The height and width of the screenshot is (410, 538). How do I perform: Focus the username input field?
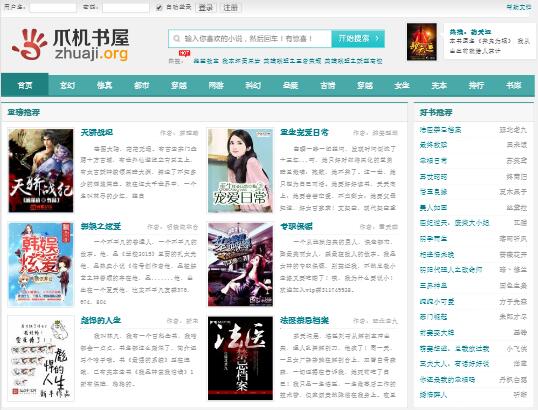pos(53,8)
